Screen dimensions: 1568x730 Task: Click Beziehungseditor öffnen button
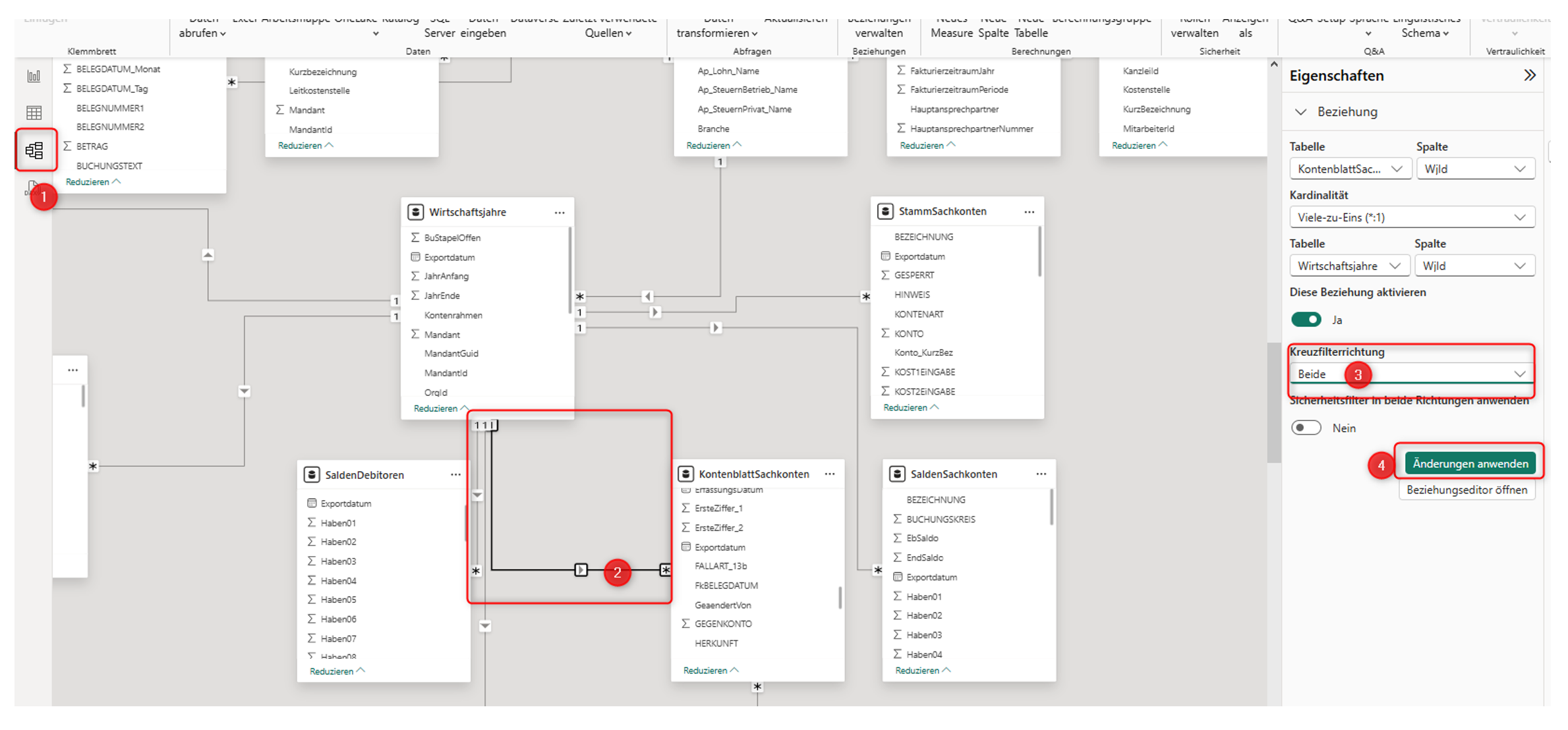[1466, 490]
